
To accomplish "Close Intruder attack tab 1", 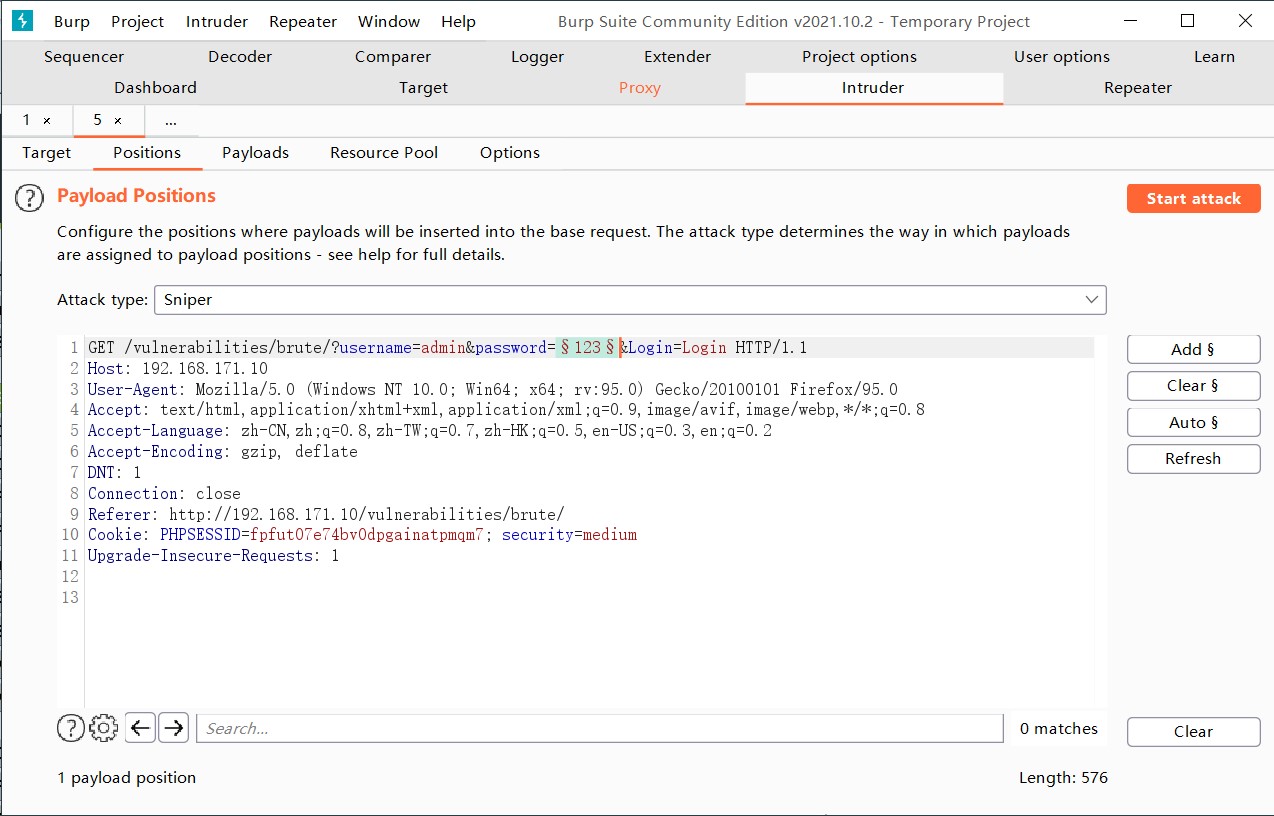I will point(47,120).
